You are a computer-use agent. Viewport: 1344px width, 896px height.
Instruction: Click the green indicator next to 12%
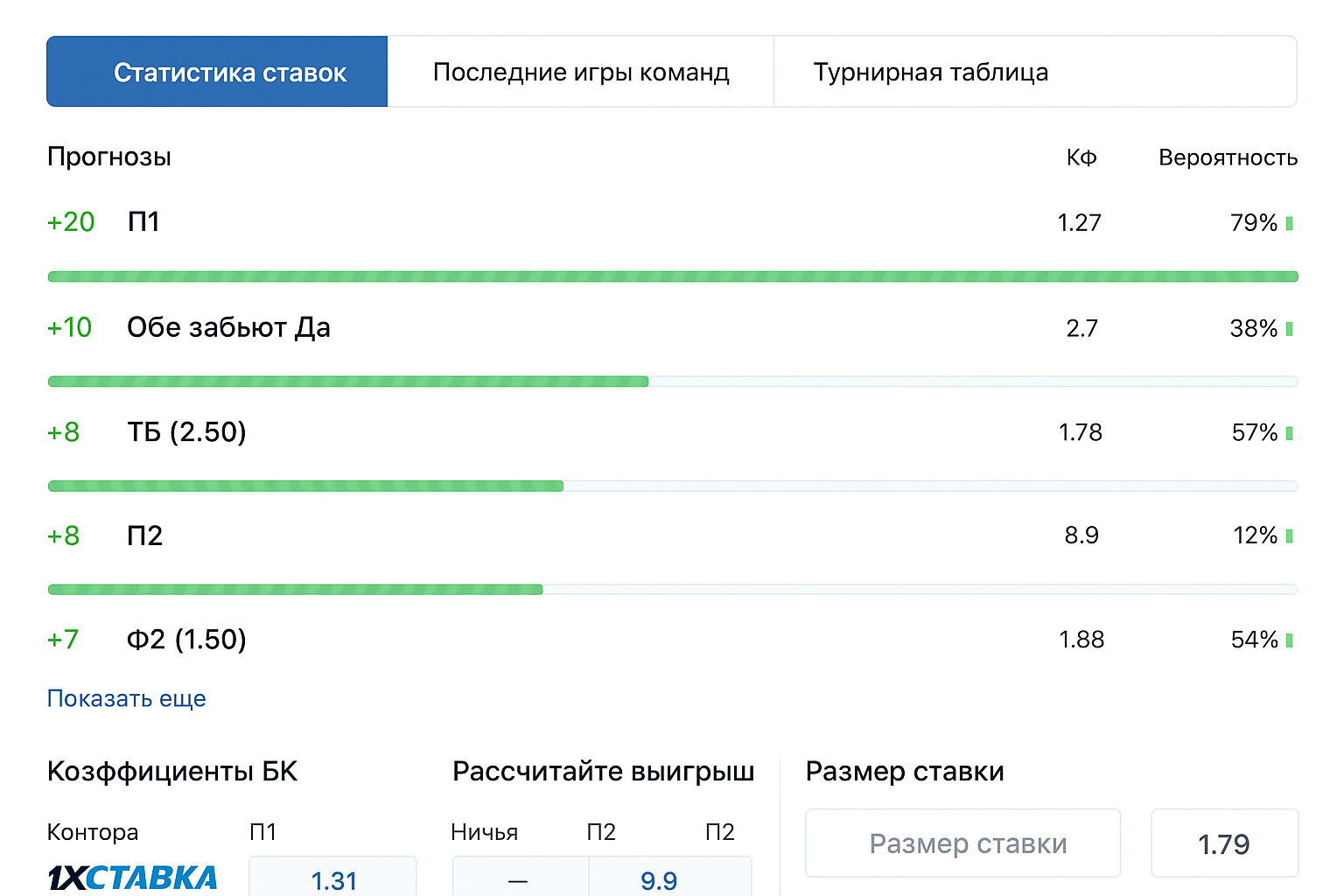coord(1289,535)
